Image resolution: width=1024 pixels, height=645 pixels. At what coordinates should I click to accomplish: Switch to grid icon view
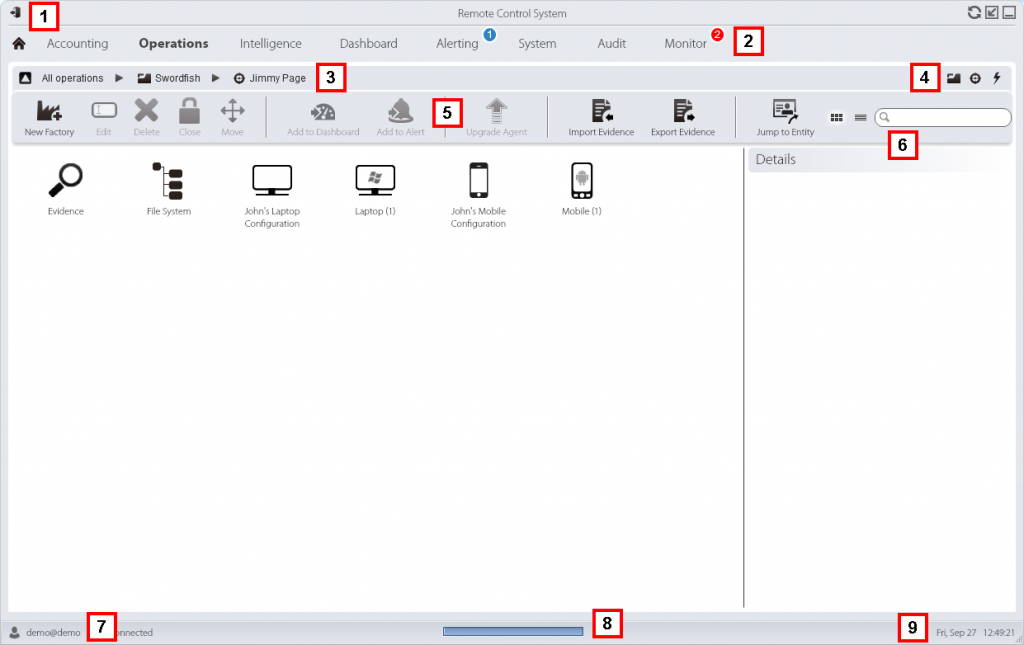[836, 118]
